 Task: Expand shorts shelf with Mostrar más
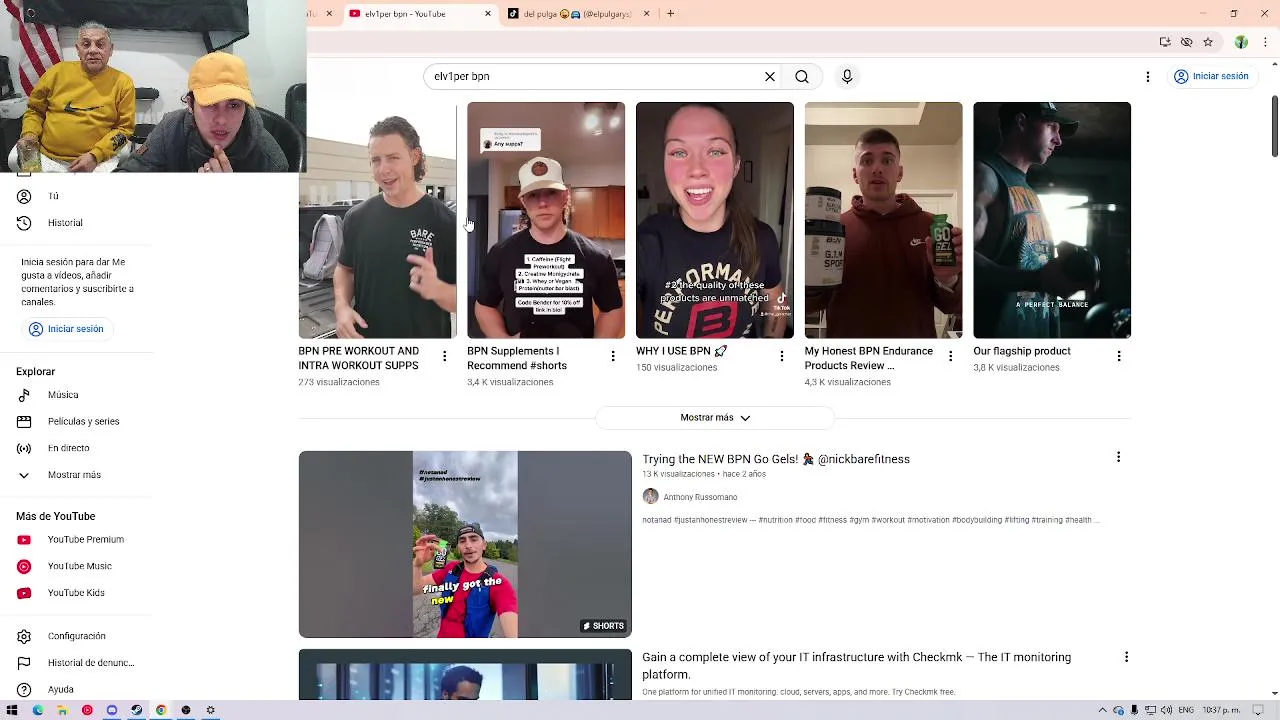tap(715, 417)
